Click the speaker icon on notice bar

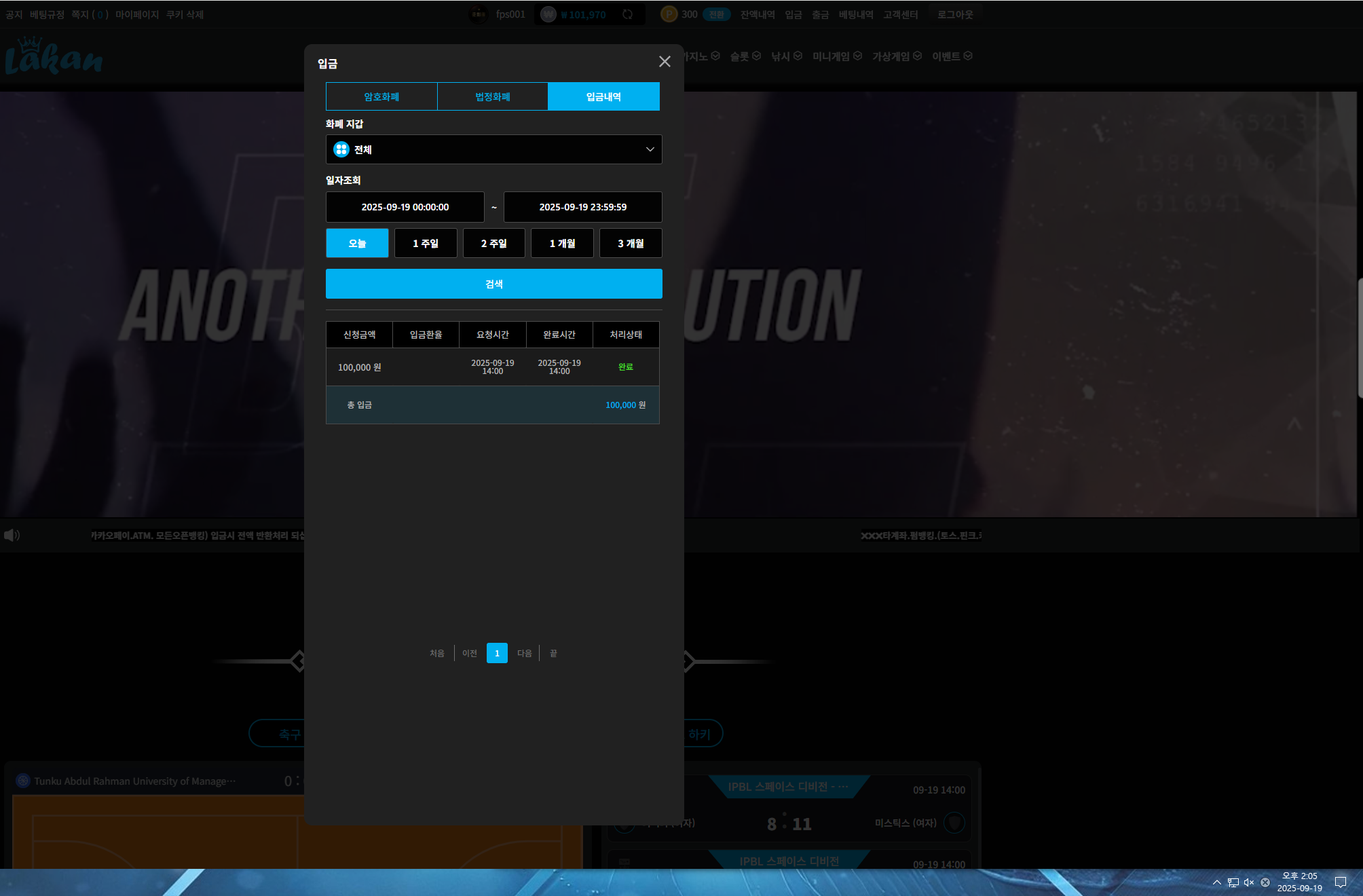tap(12, 536)
